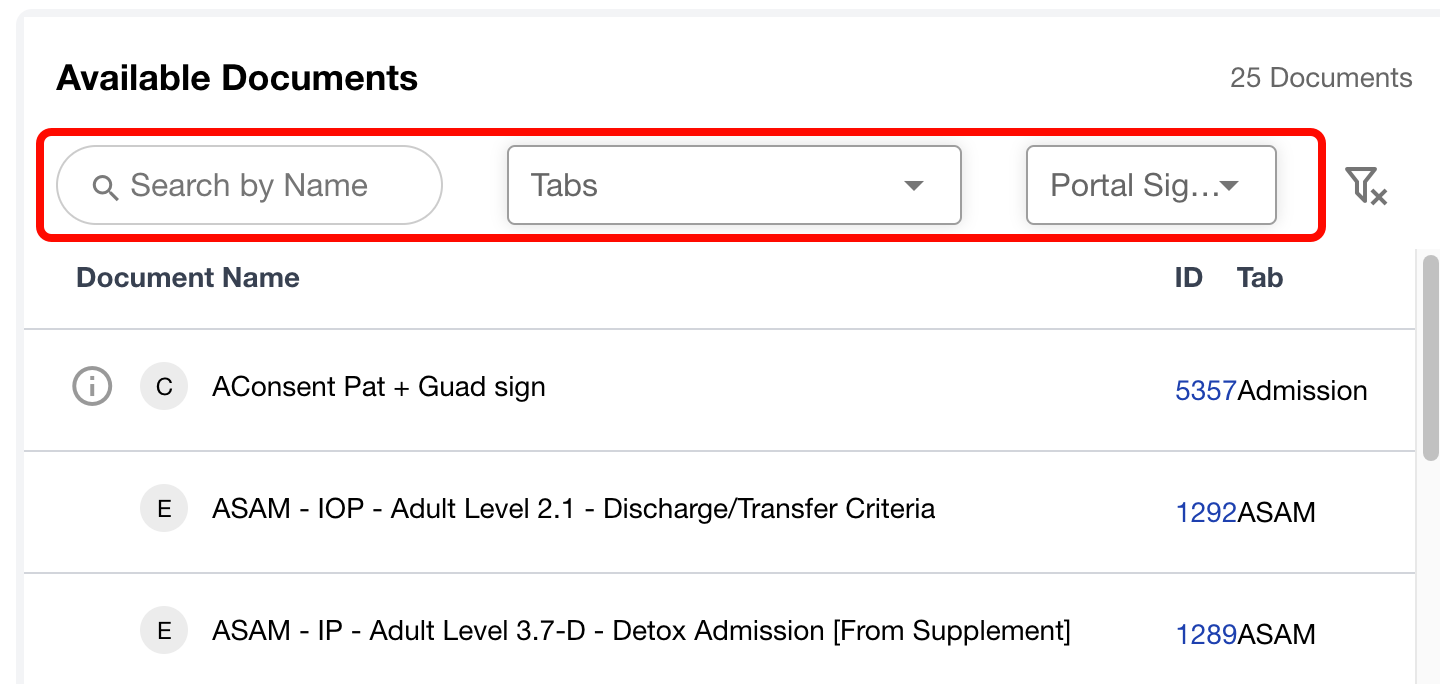Click the E badge for ASAM IOP document
This screenshot has width=1440, height=684.
164,509
